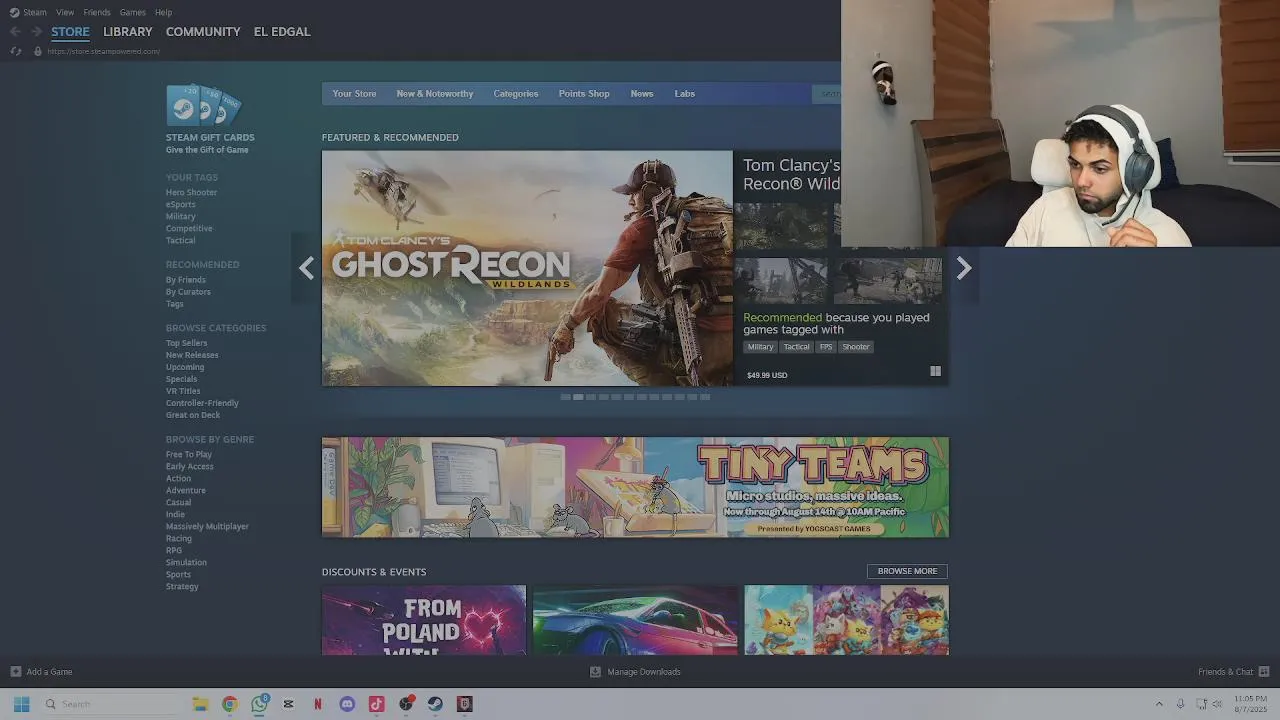Show the previous featured game in the carousel

tap(306, 268)
